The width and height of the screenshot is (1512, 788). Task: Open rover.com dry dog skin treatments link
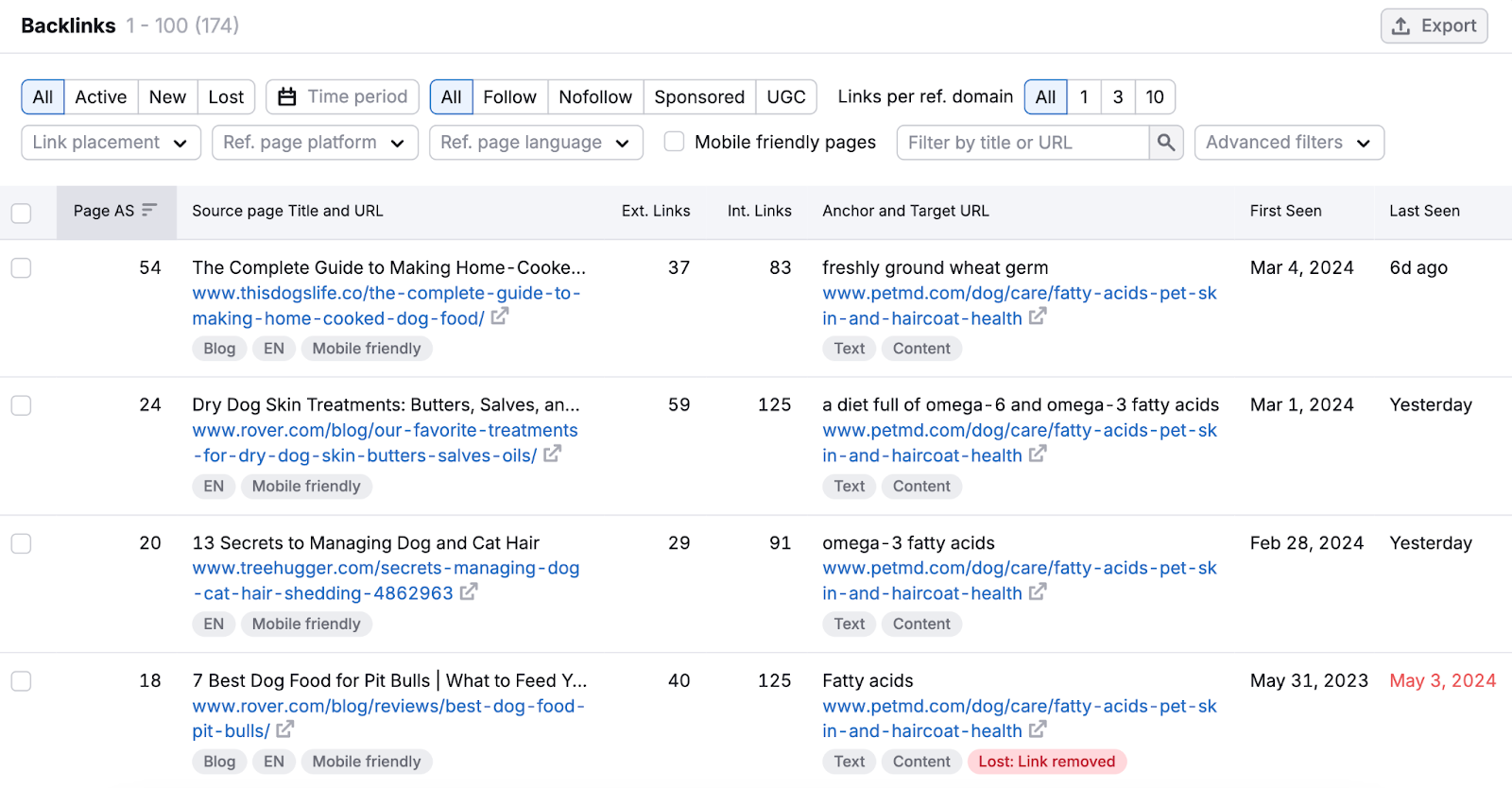(385, 442)
